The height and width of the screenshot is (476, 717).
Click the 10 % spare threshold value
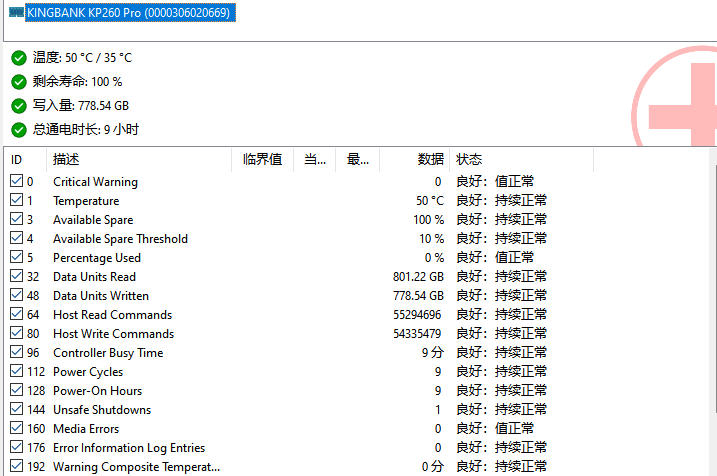[432, 239]
